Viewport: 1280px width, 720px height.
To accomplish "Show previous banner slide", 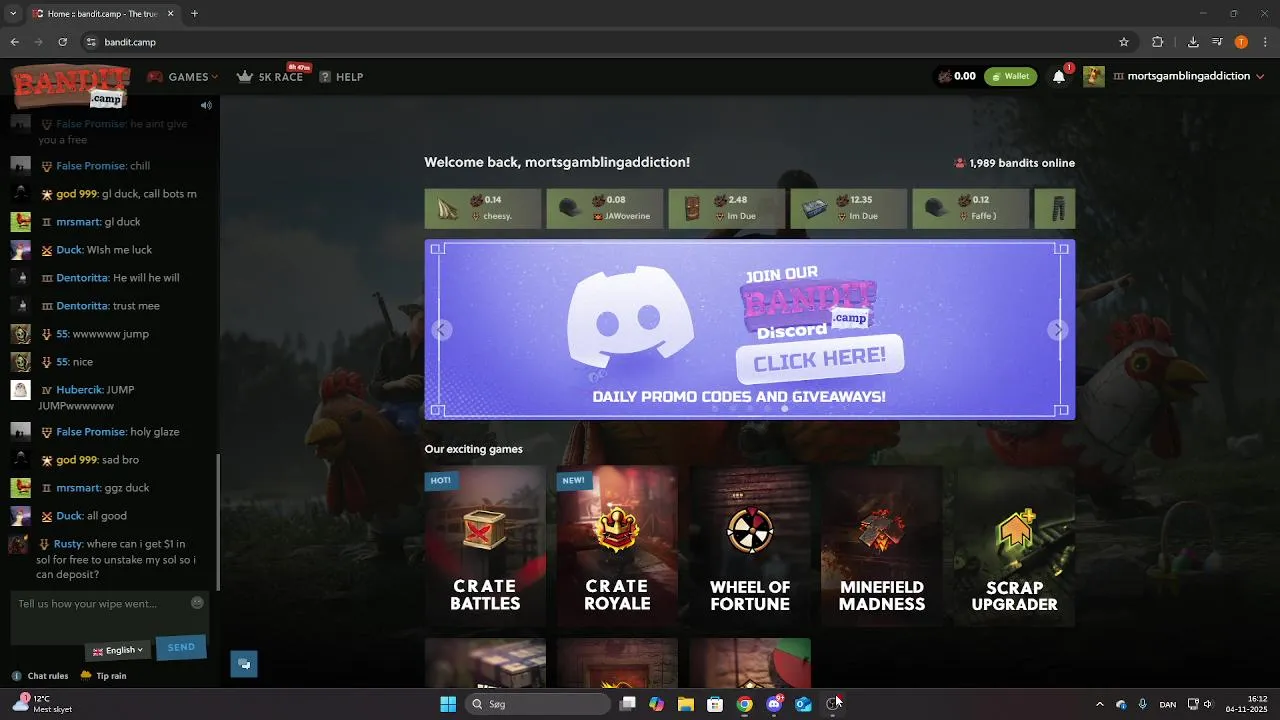I will 442,330.
